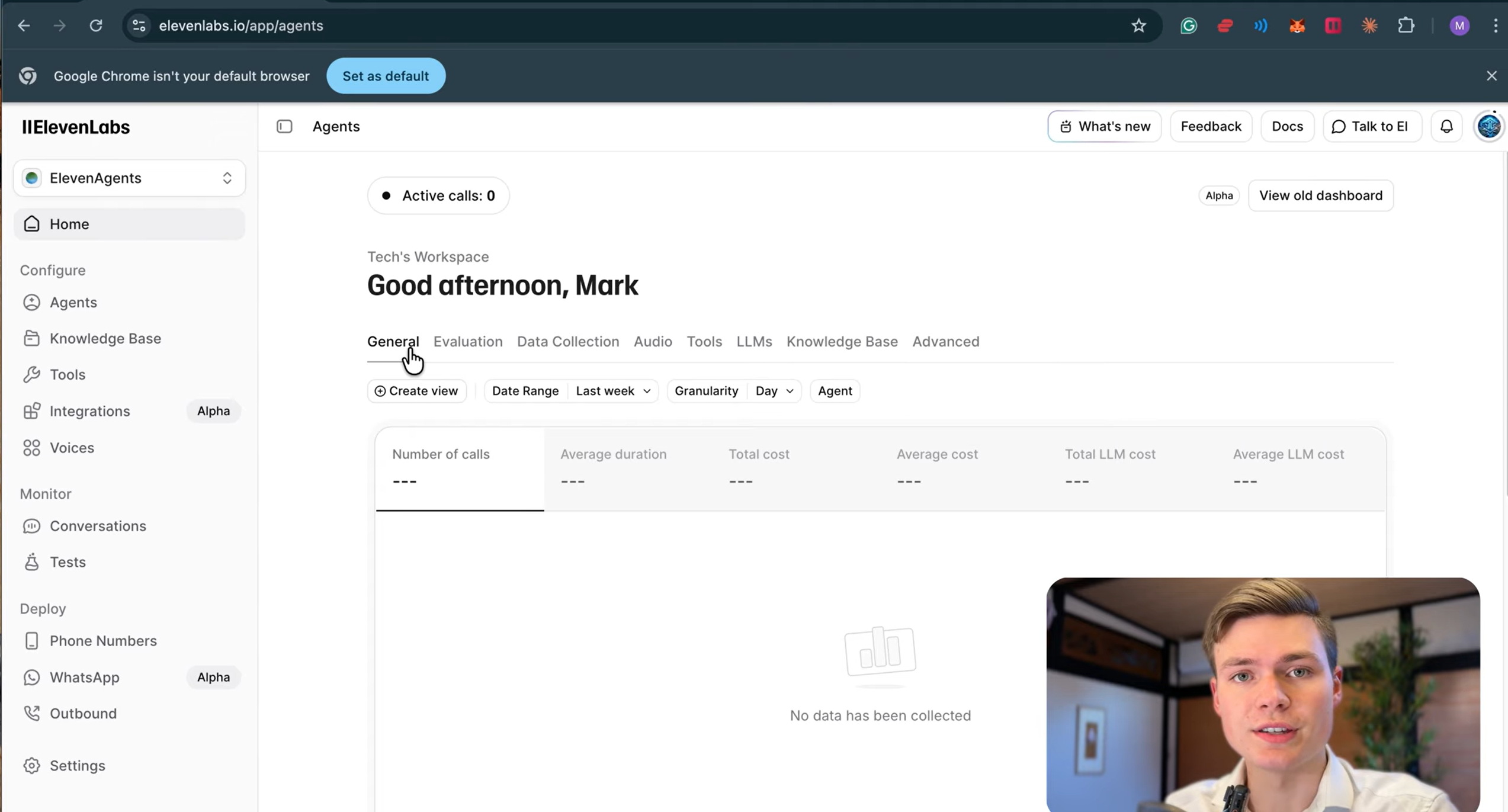This screenshot has height=812, width=1508.
Task: Click the Active calls indicator
Action: [438, 195]
